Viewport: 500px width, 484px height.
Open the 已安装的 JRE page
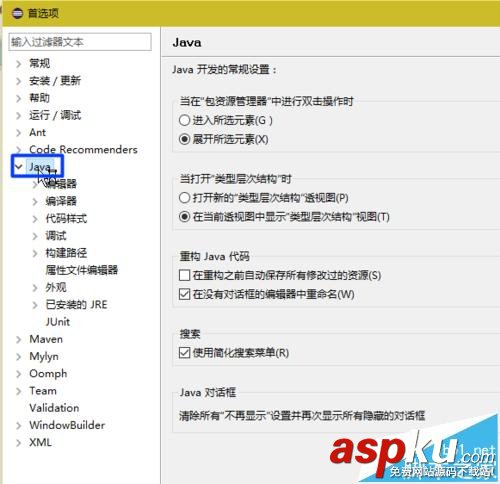(76, 305)
